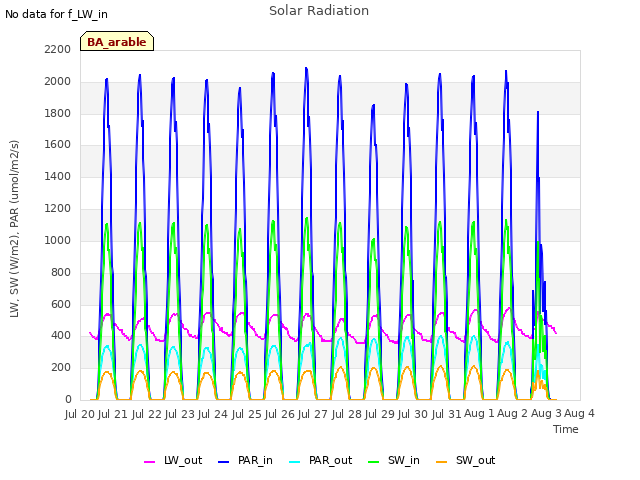Click the Jul 24 x-axis label
The height and width of the screenshot is (480, 640).
213,414
